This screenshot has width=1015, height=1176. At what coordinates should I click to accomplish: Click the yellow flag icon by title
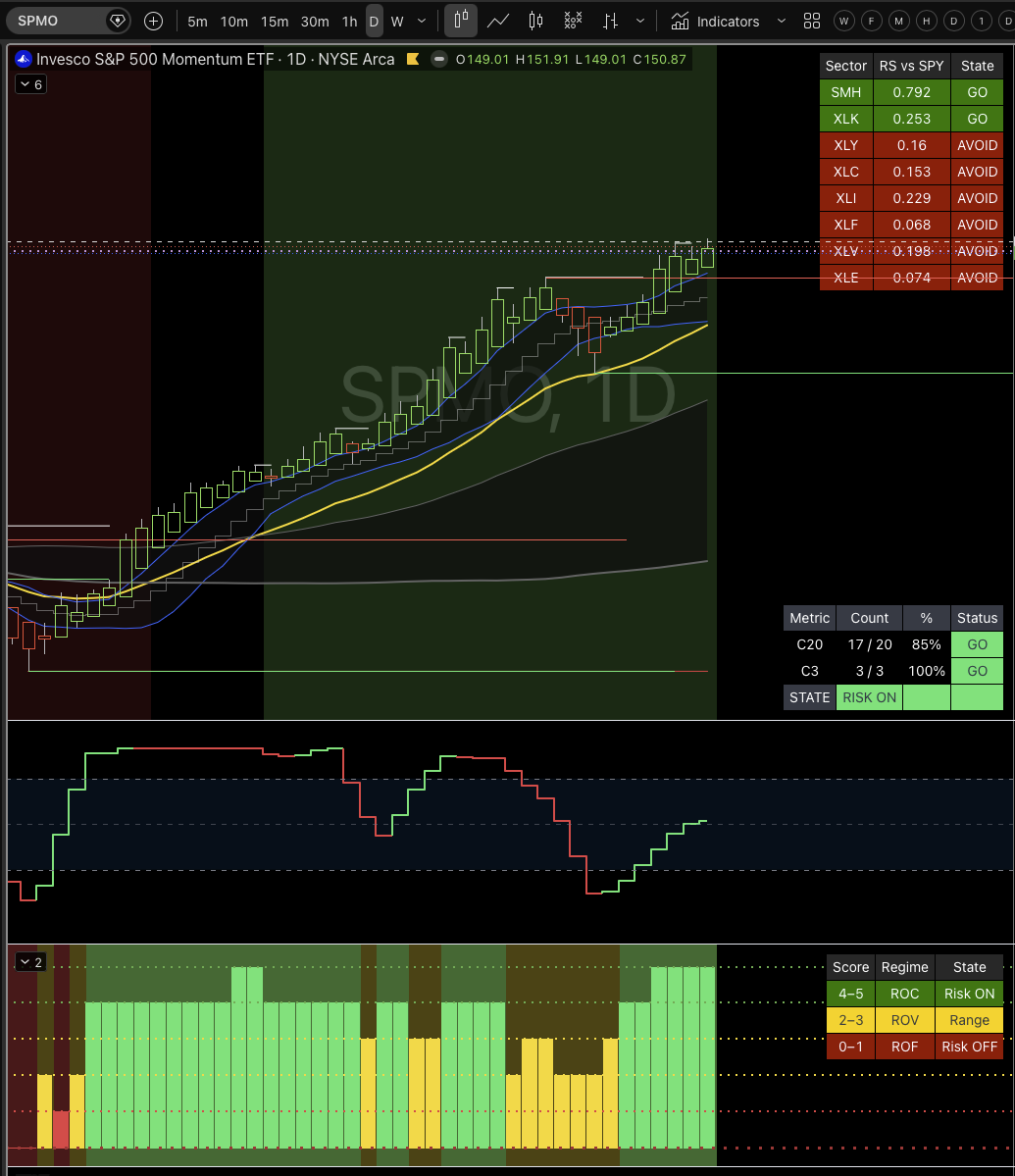click(413, 59)
